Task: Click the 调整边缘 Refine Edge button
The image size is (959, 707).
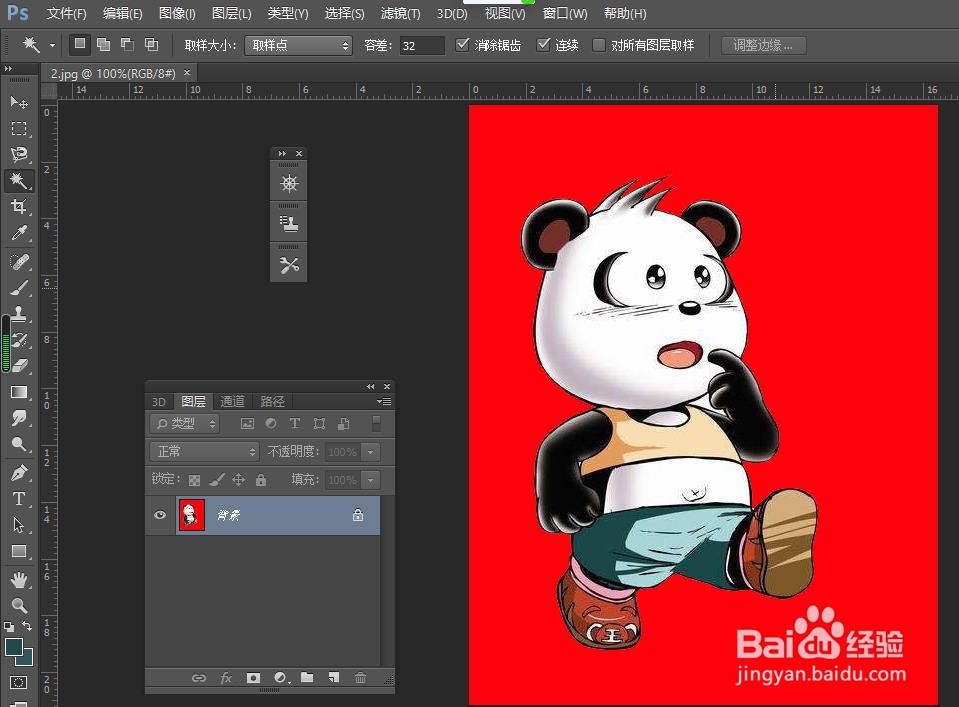Action: [763, 44]
